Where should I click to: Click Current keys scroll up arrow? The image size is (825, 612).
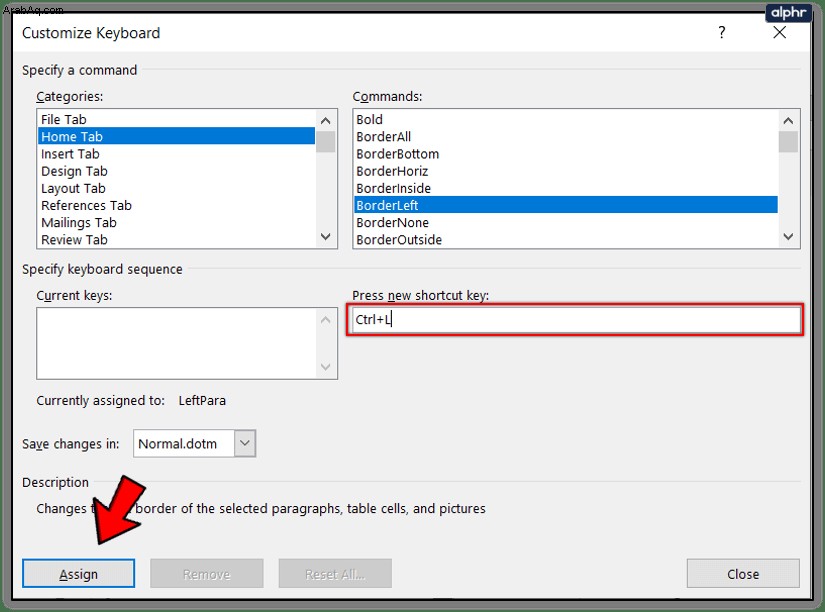point(326,320)
